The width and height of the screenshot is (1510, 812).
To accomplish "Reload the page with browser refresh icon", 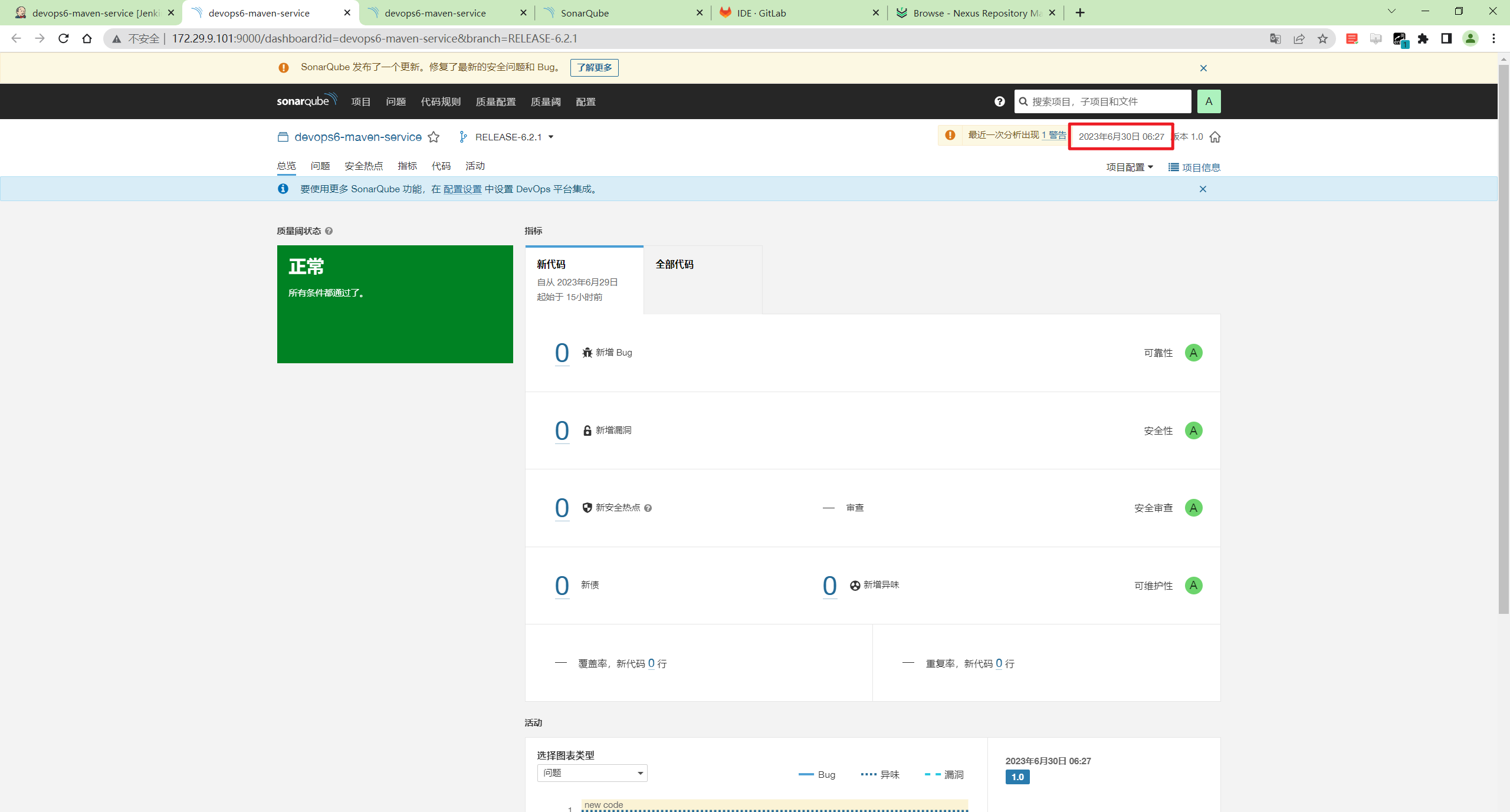I will pos(64,38).
